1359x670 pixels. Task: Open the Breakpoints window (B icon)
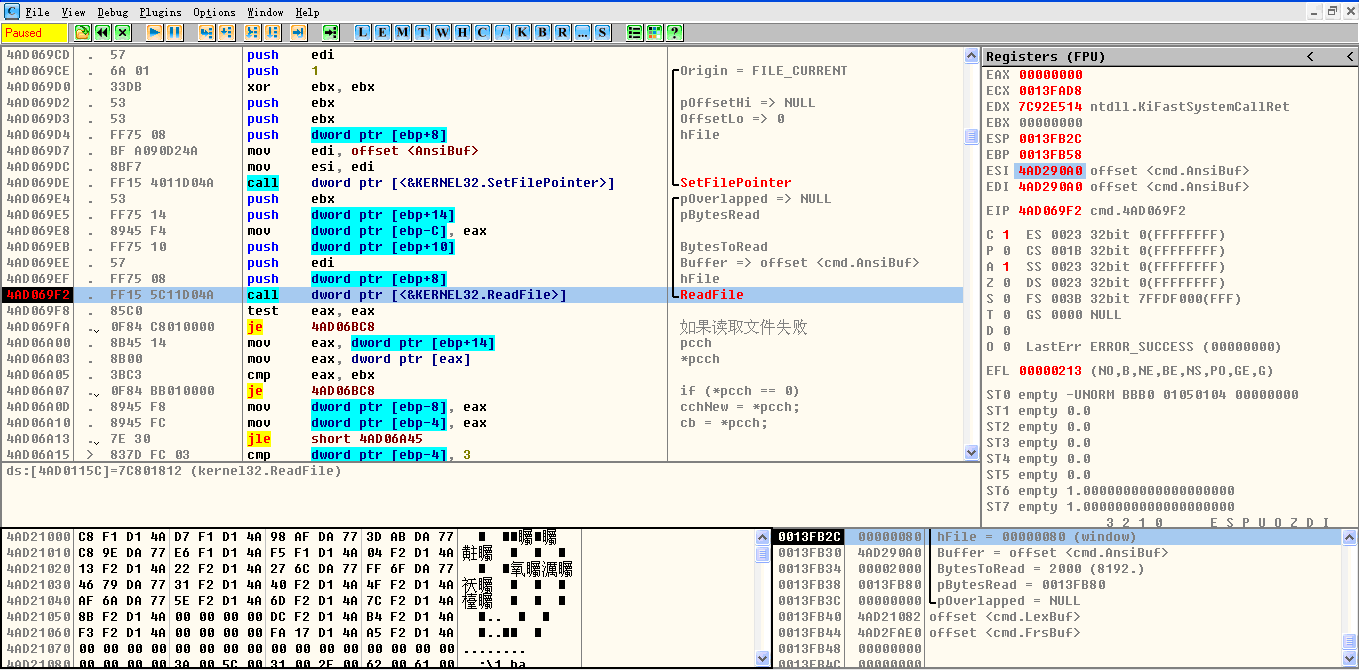pyautogui.click(x=542, y=32)
